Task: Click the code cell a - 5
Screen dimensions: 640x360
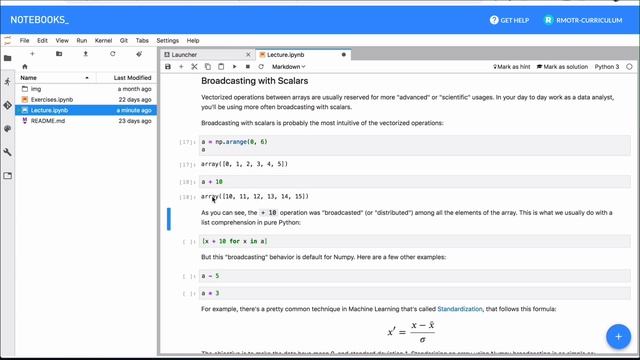Action: (x=415, y=276)
